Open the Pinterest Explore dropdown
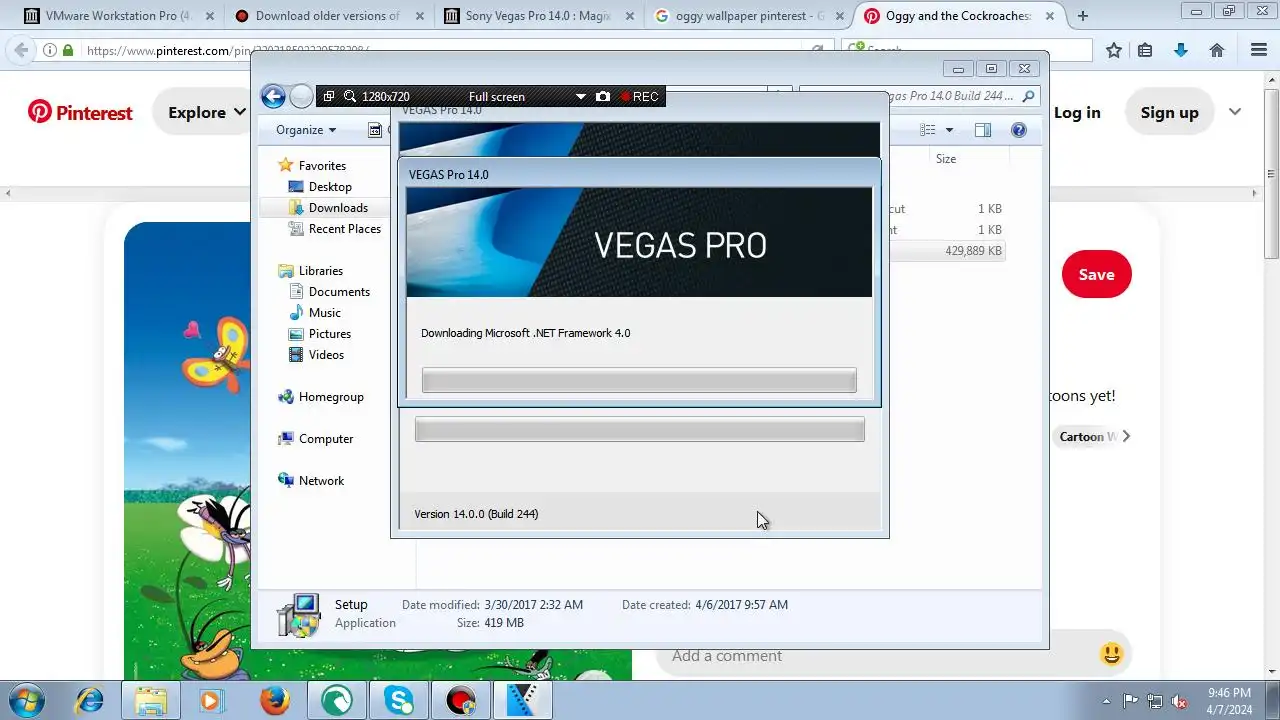This screenshot has width=1280, height=720. (x=206, y=112)
